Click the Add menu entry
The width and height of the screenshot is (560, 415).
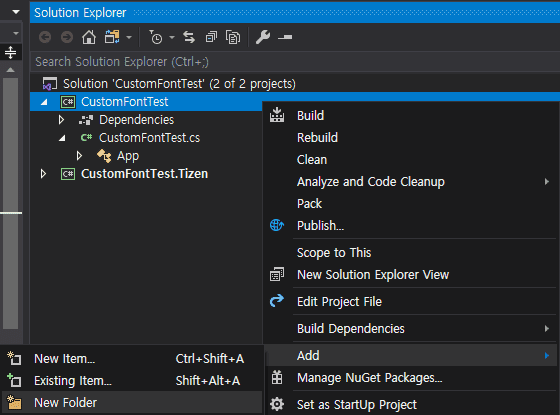tap(412, 356)
